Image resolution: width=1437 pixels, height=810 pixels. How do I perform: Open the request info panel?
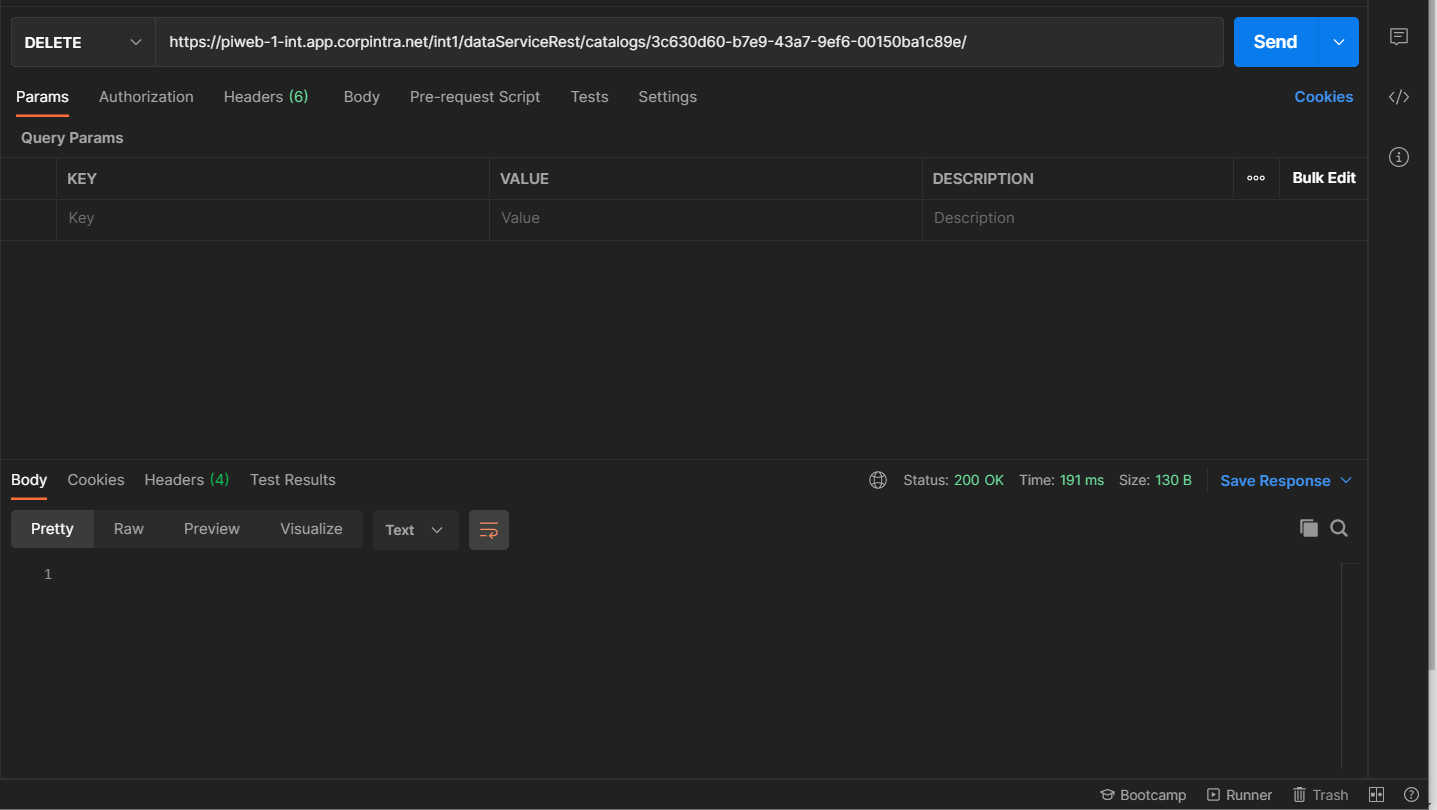point(1398,157)
